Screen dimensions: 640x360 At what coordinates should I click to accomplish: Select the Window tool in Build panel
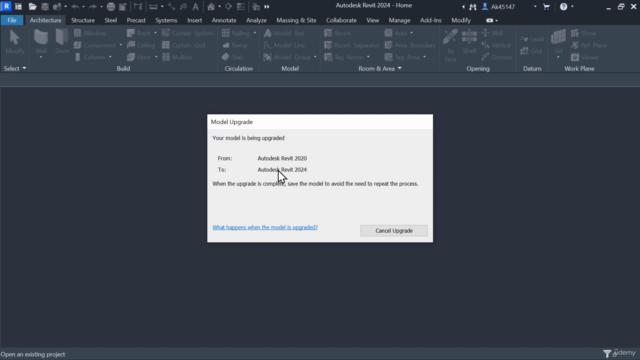click(90, 33)
